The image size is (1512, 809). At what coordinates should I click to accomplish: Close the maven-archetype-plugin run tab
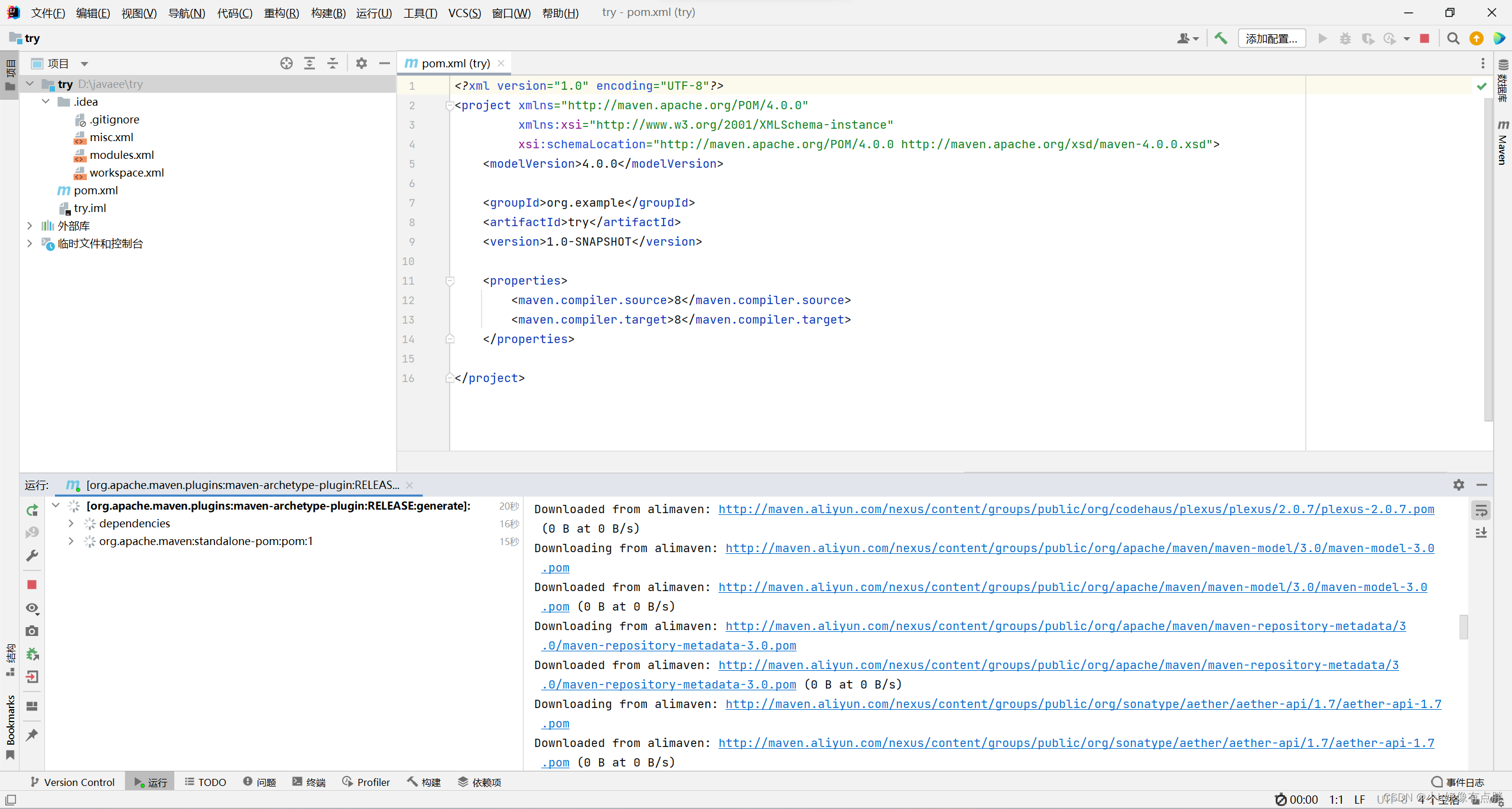[409, 485]
